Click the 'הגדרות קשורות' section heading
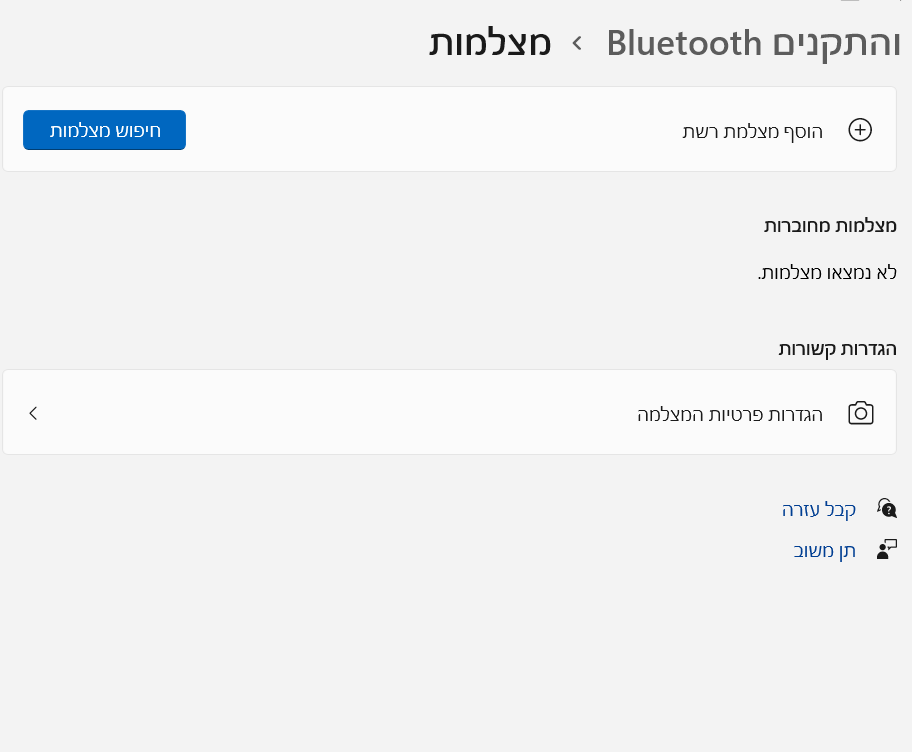 click(837, 348)
